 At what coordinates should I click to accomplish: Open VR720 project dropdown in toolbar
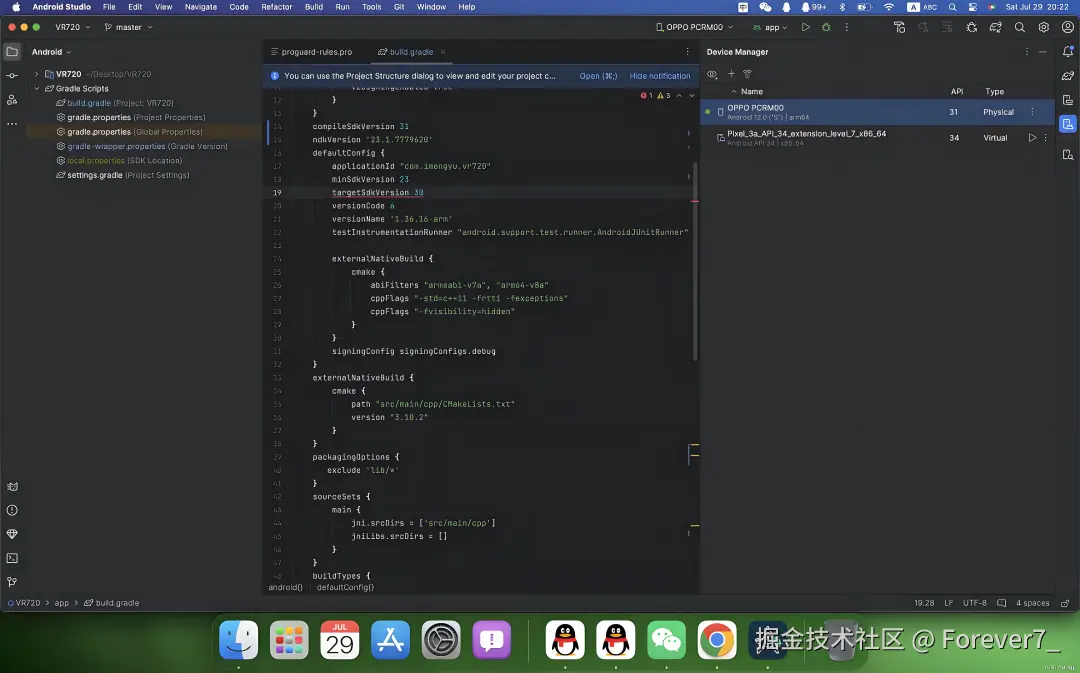coord(73,28)
